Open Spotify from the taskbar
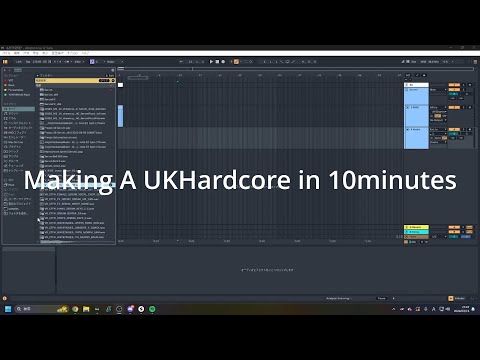This screenshot has width=480, height=360. pyautogui.click(x=152, y=309)
